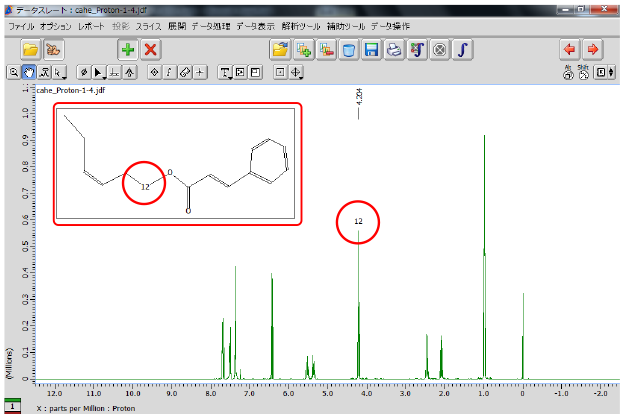Open the レポート menu
Screen dimensions: 626x418
pyautogui.click(x=91, y=26)
